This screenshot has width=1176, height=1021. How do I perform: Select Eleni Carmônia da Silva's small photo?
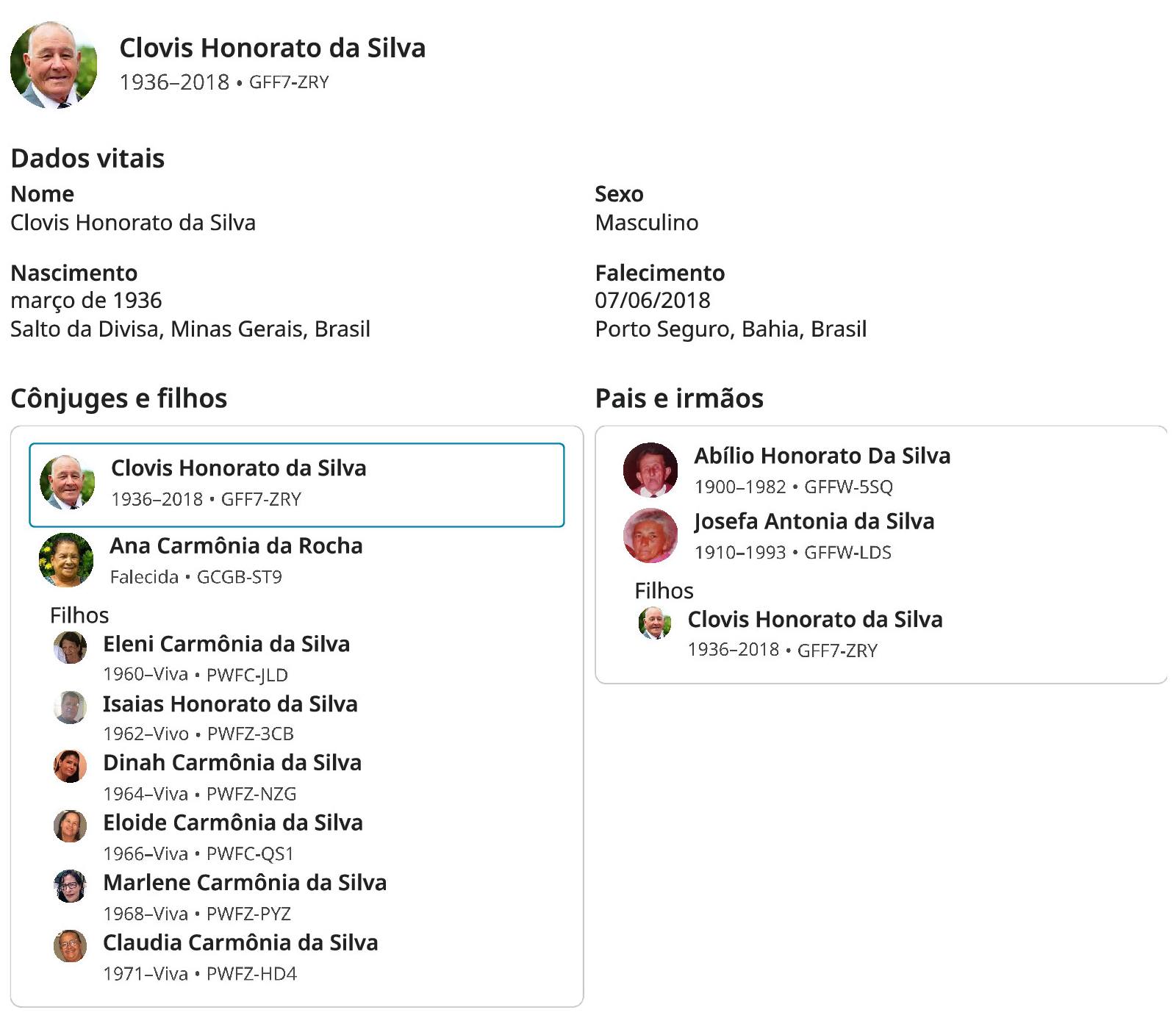[x=71, y=648]
